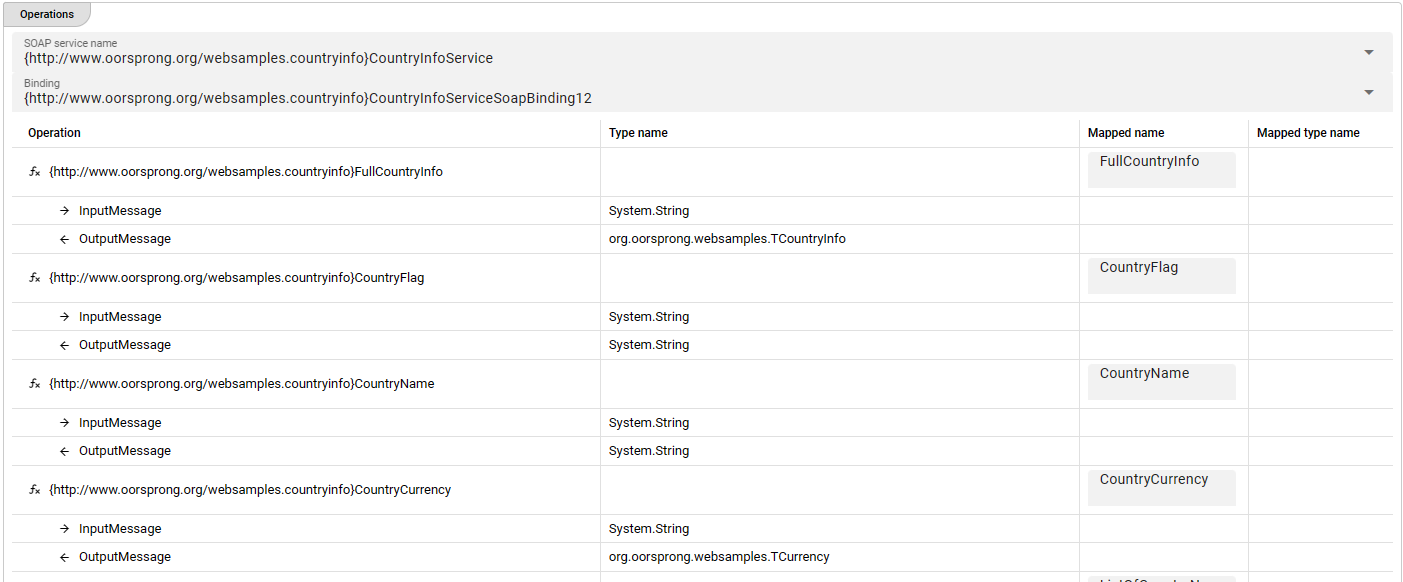Expand the Binding dropdown arrow
This screenshot has width=1403, height=582.
coord(1368,92)
